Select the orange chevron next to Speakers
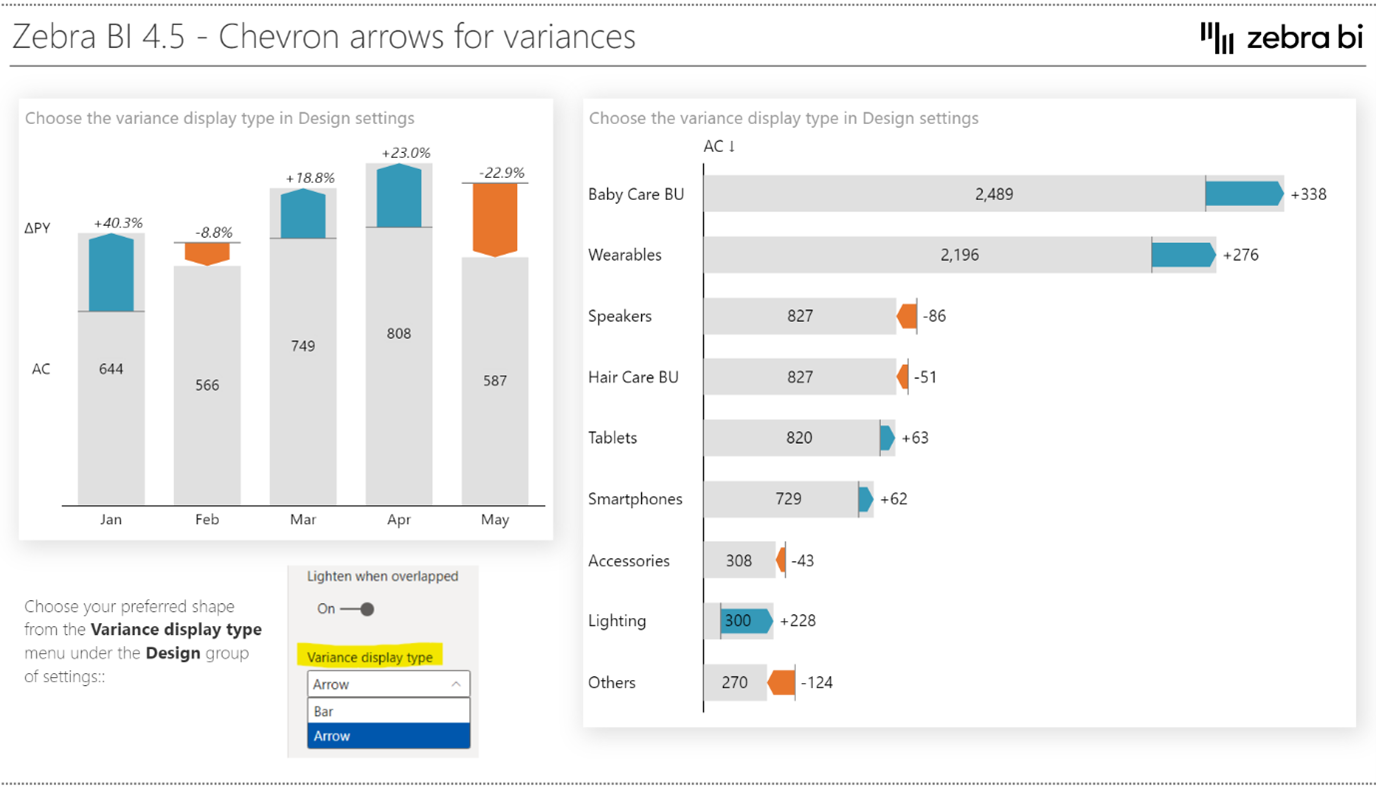 click(906, 315)
